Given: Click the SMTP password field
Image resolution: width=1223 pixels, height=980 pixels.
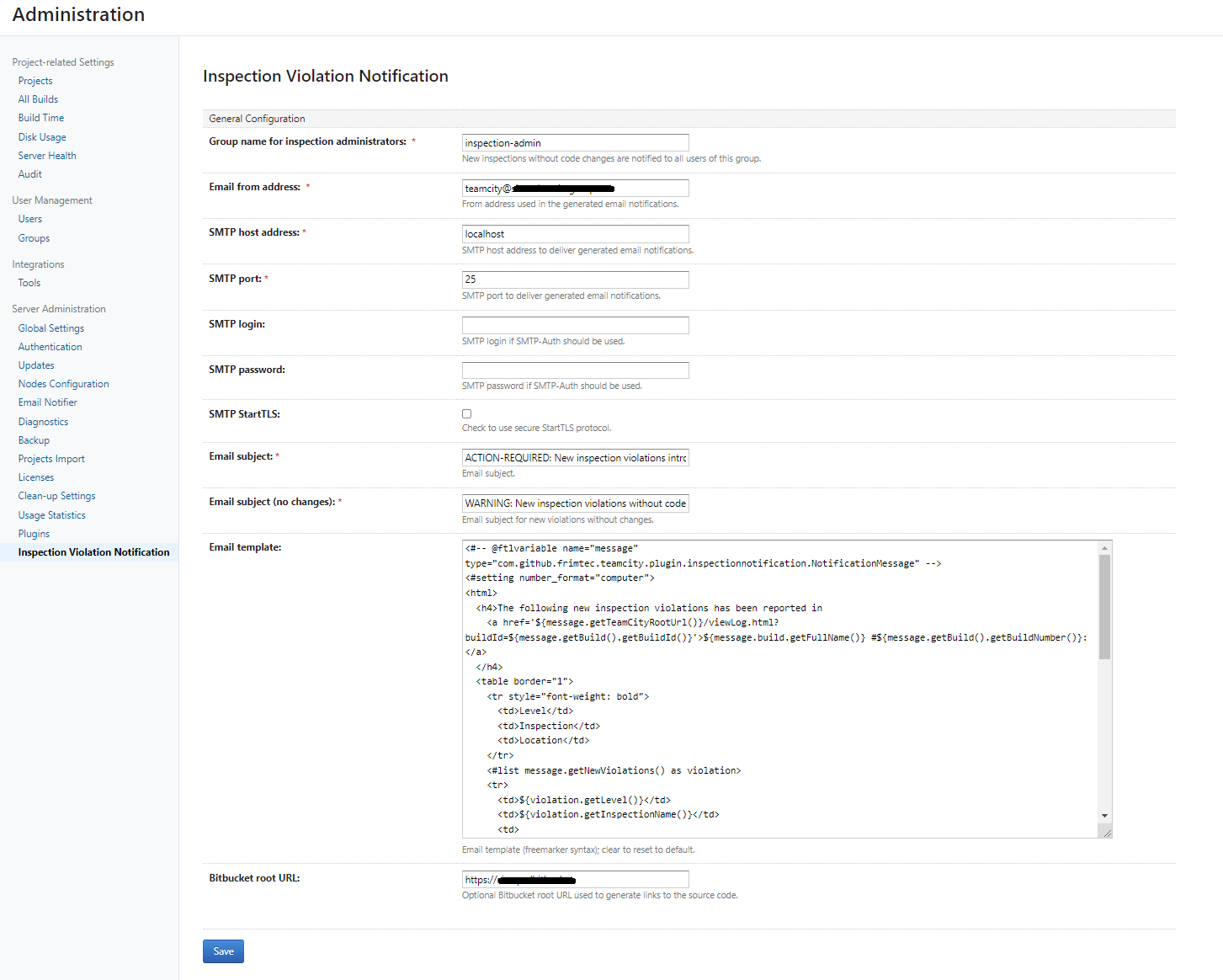Looking at the screenshot, I should pyautogui.click(x=576, y=370).
